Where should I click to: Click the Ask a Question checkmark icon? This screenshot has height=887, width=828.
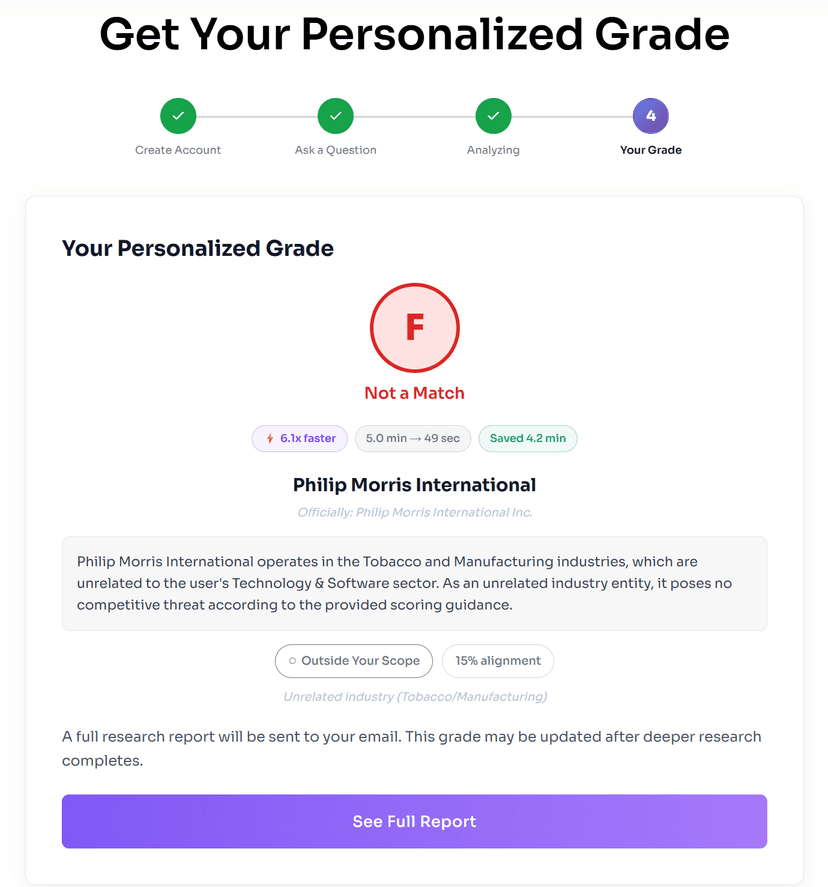pos(335,116)
